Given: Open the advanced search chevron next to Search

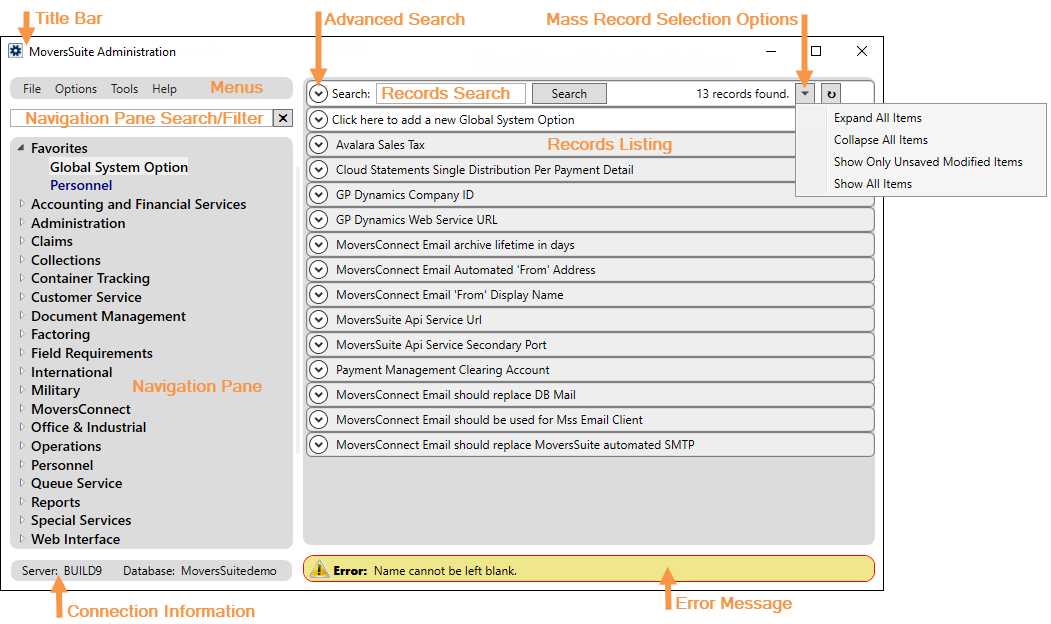Looking at the screenshot, I should tap(319, 93).
